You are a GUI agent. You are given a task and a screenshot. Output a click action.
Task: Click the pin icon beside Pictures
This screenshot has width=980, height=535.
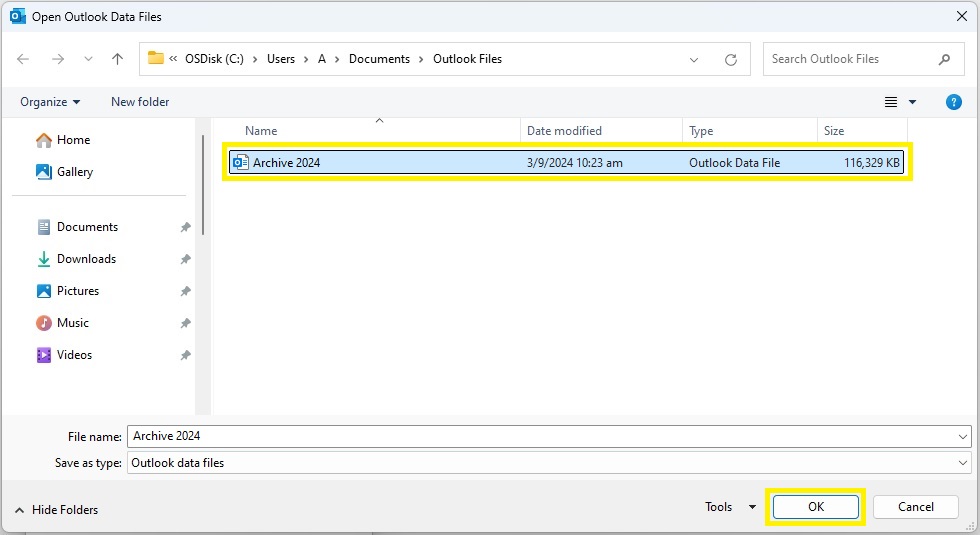click(x=186, y=291)
